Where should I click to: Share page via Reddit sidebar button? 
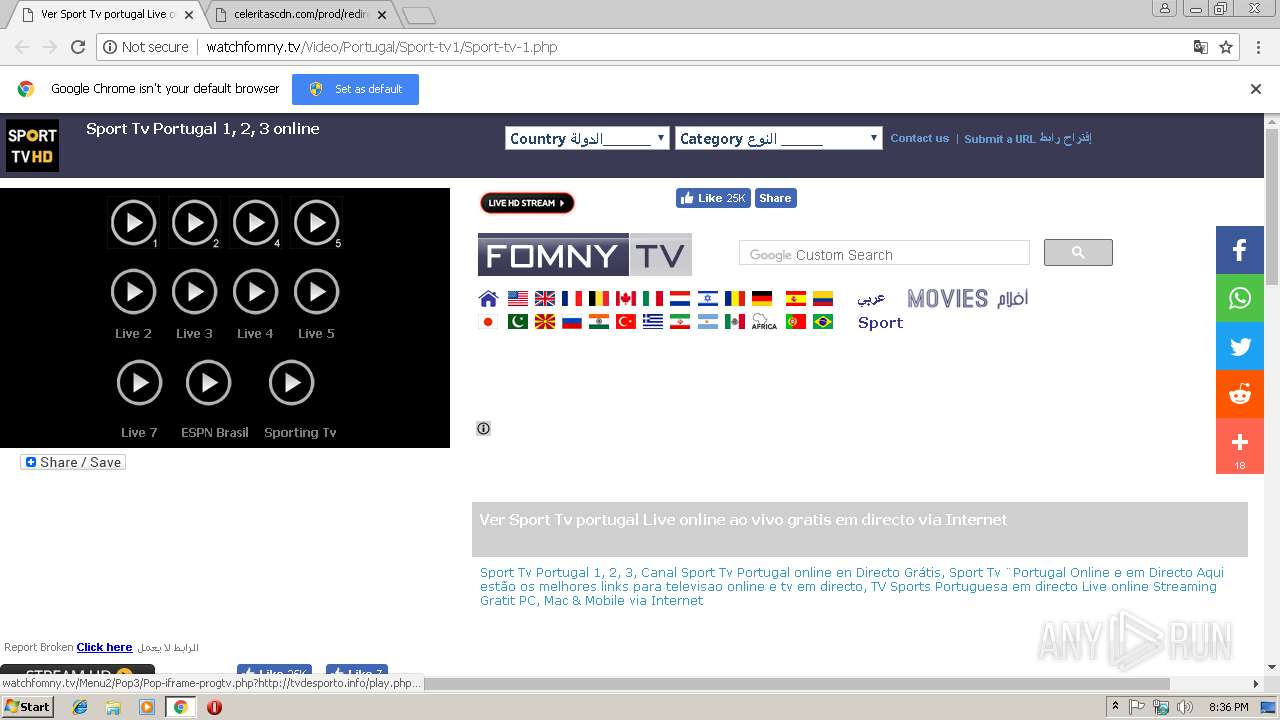(1240, 394)
